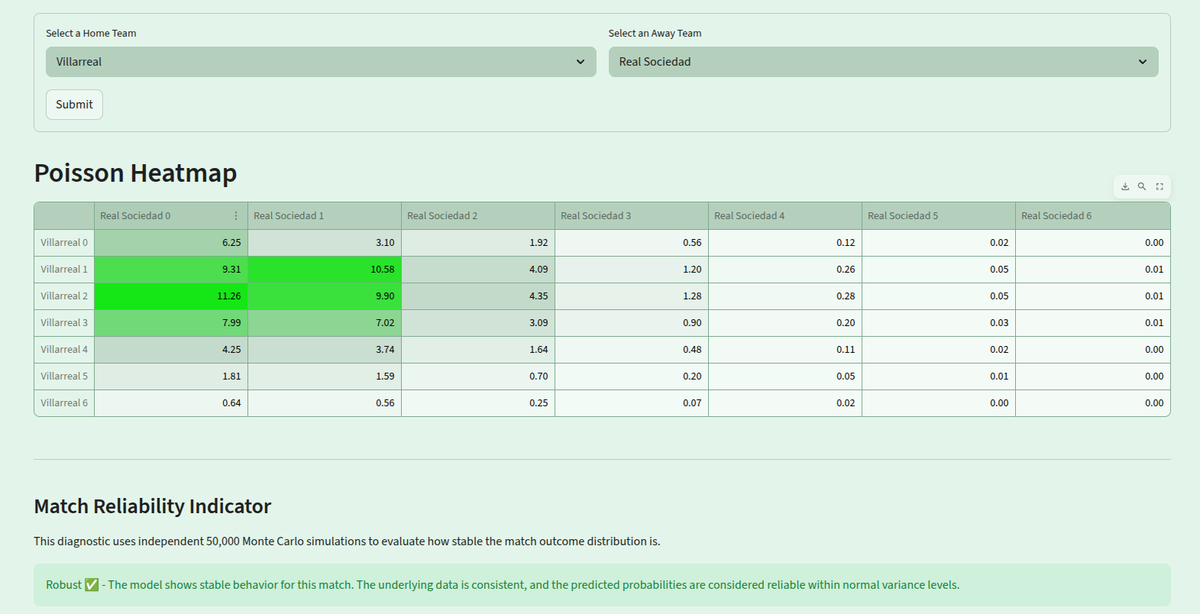Click the cell with value 11.26

(171, 296)
